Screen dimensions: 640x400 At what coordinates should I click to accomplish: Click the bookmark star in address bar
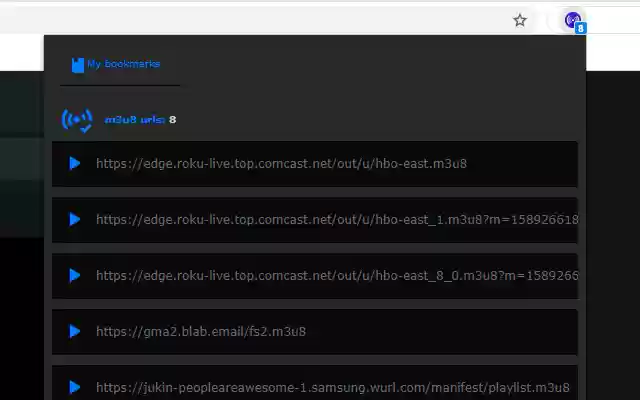click(x=520, y=20)
